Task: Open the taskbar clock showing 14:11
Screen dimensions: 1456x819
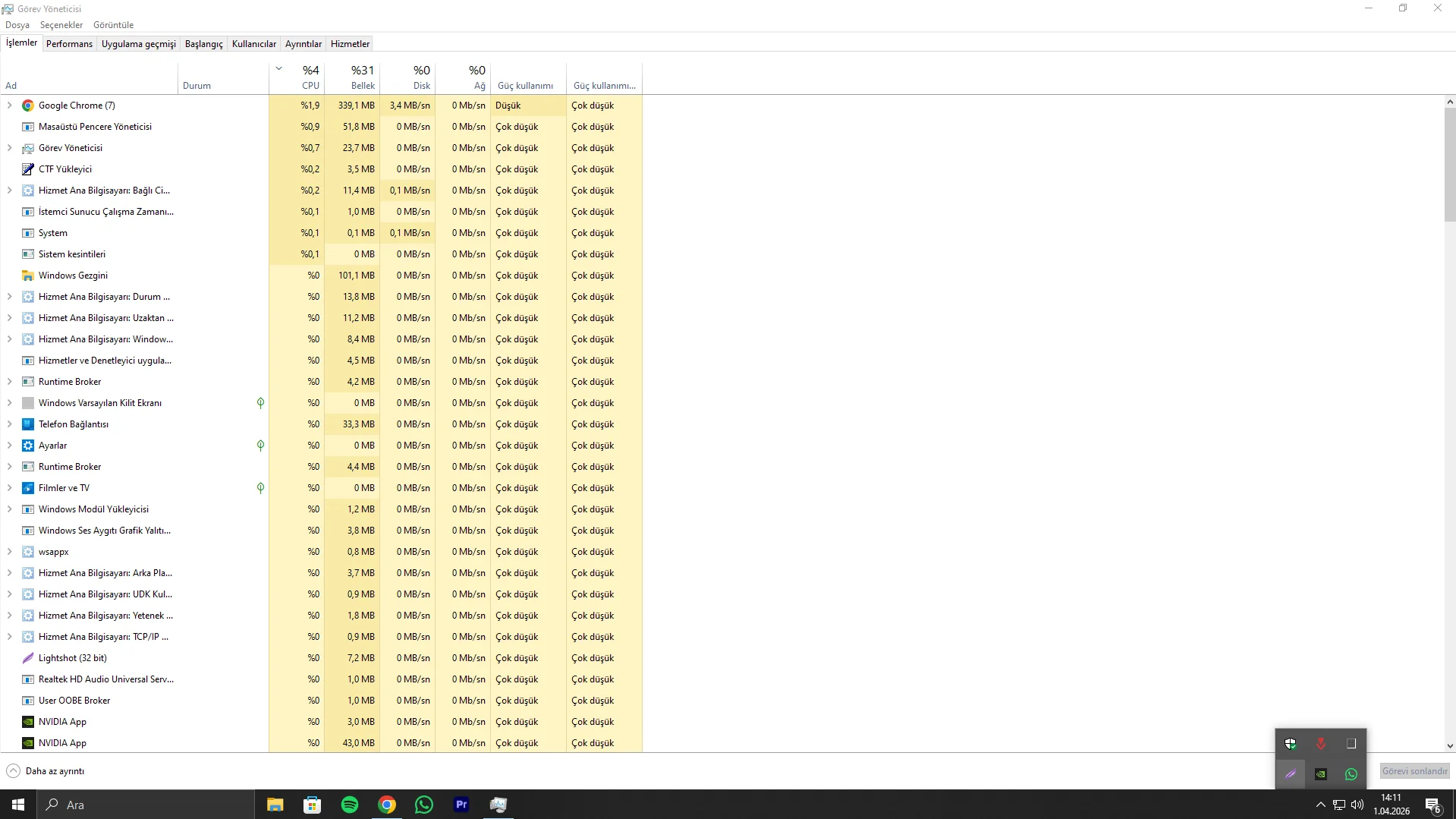Action: click(x=1392, y=805)
